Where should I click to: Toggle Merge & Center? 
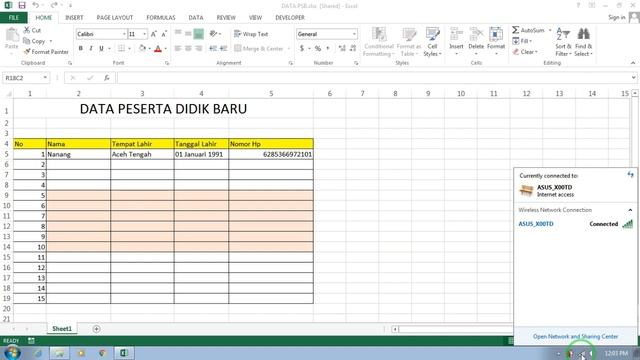click(x=259, y=48)
